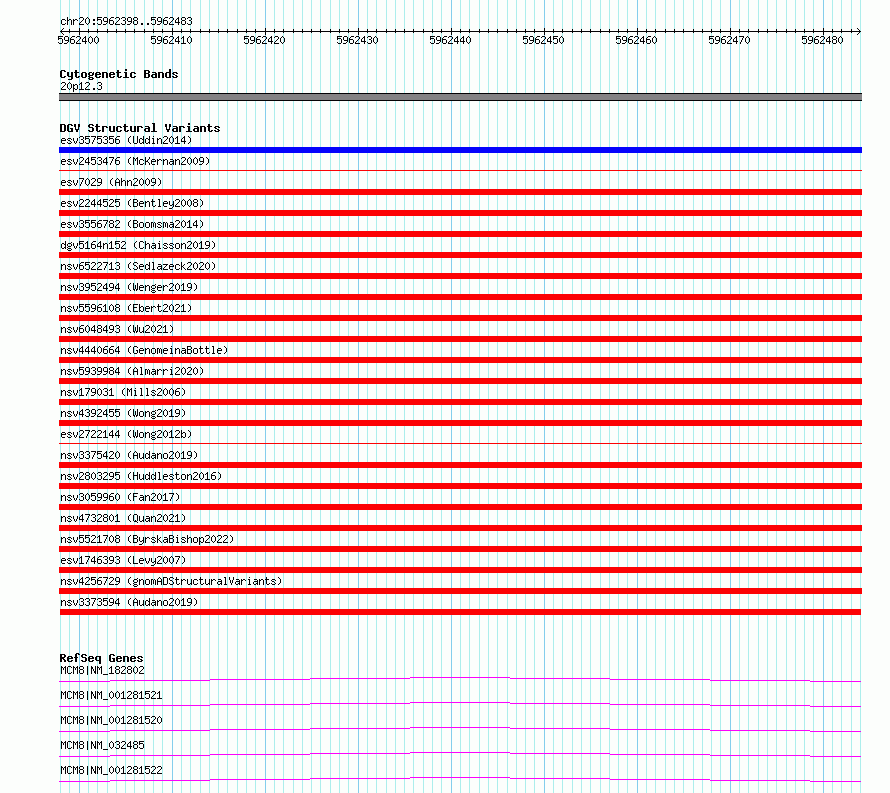
Task: Click dgv5164n152 (Chaisson2019) label
Action: pyautogui.click(x=138, y=245)
